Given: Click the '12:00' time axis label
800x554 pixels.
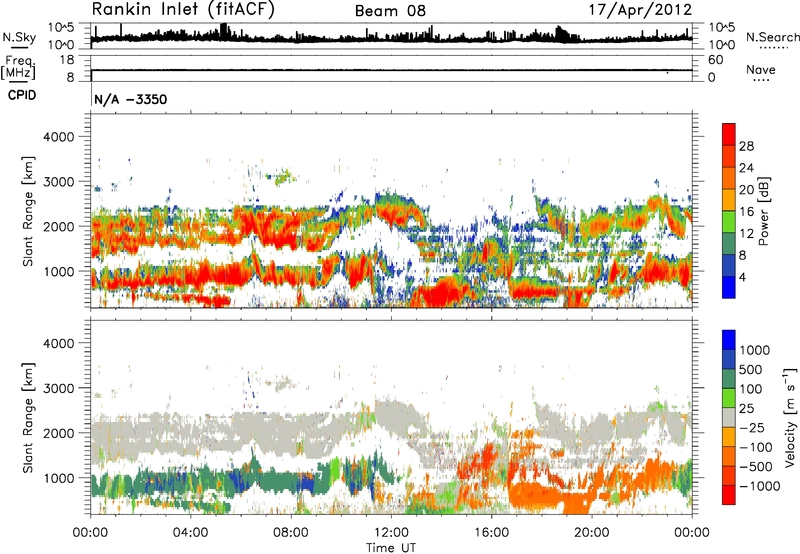Looking at the screenshot, I should (x=391, y=533).
